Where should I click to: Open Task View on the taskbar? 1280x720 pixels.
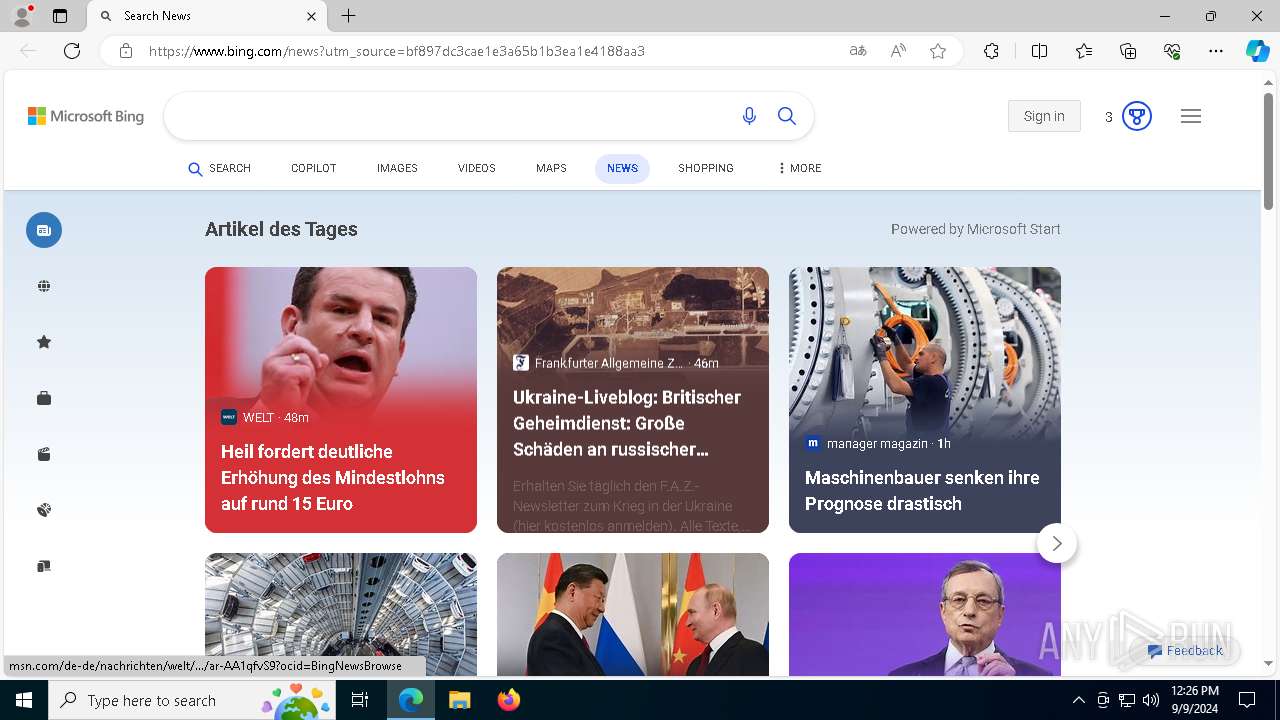(x=360, y=700)
